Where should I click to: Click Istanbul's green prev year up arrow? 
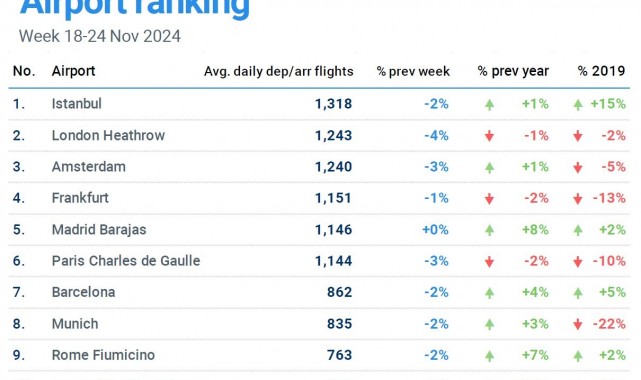(x=489, y=105)
